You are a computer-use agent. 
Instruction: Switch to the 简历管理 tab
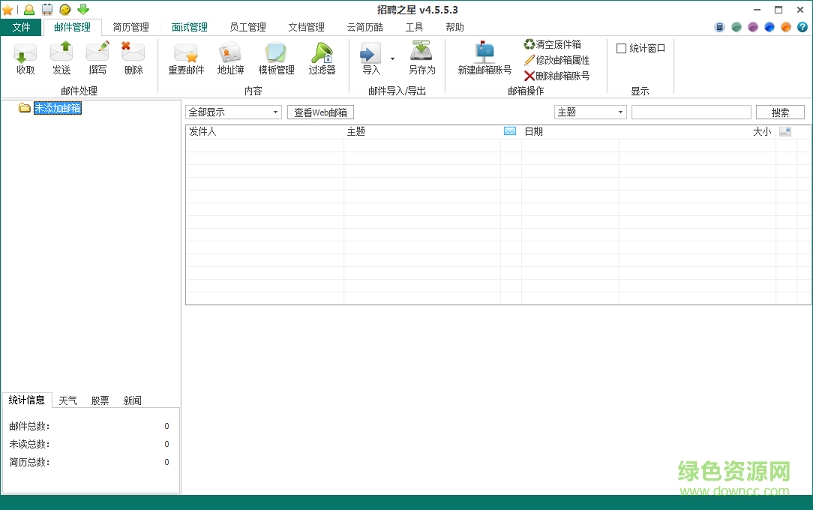point(131,27)
